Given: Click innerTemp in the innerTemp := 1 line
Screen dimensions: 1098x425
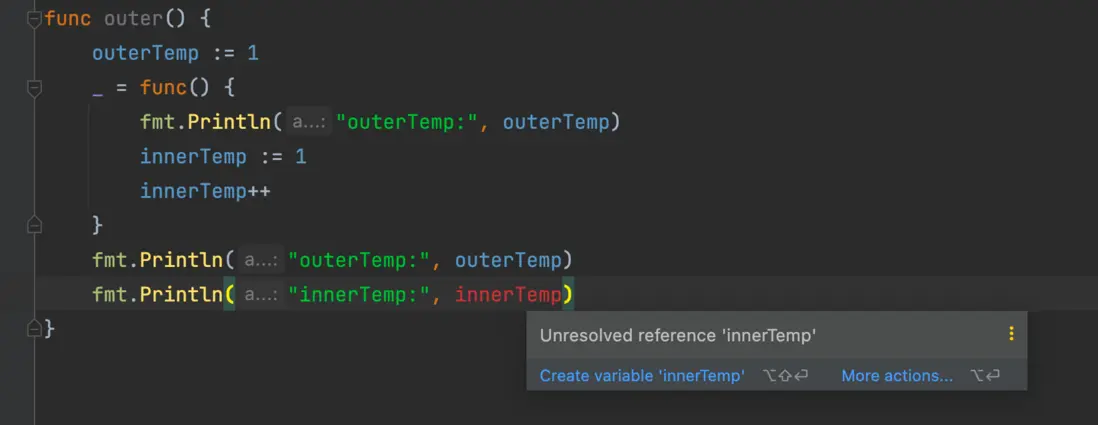Looking at the screenshot, I should pyautogui.click(x=193, y=157).
